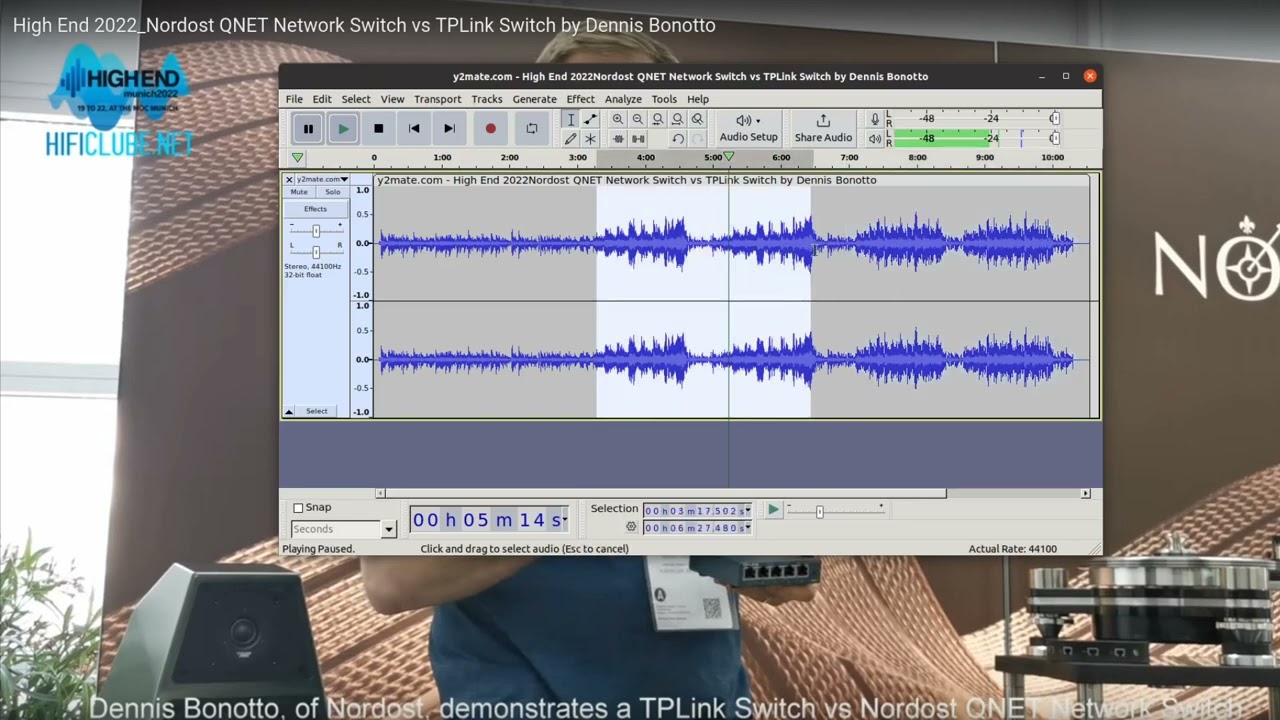Open the File menu

click(x=294, y=99)
